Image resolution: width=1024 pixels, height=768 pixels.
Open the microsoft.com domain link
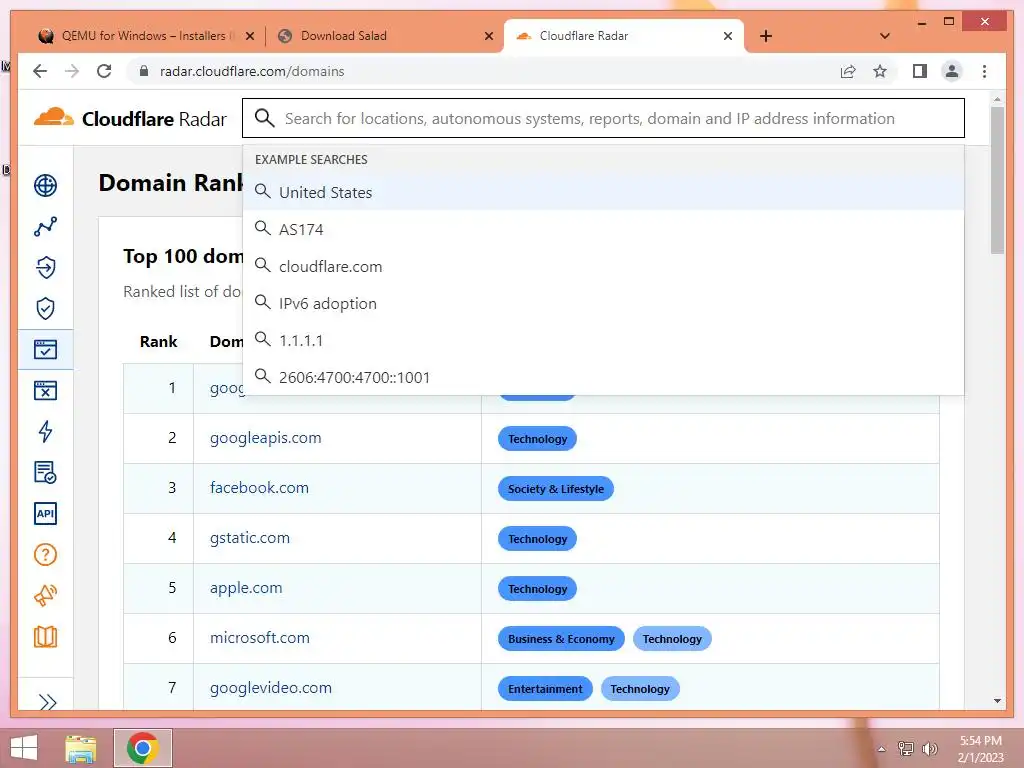click(260, 637)
